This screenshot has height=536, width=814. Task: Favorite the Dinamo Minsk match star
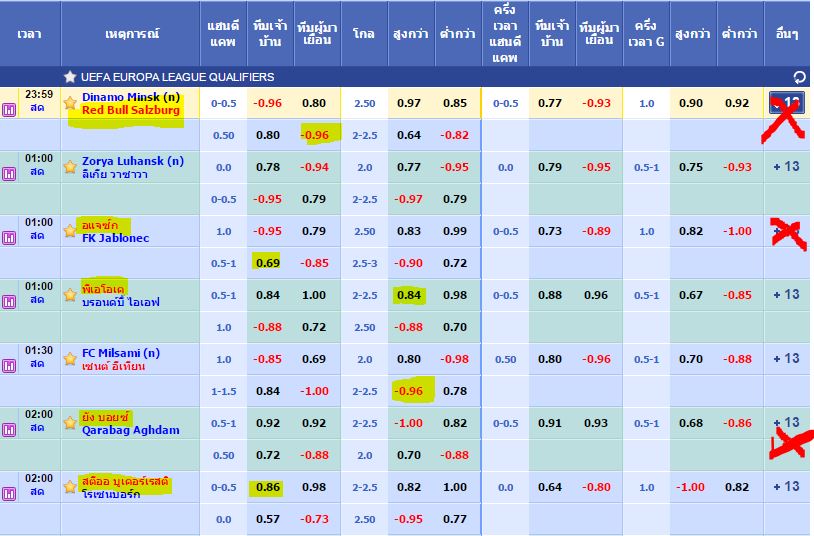[70, 102]
